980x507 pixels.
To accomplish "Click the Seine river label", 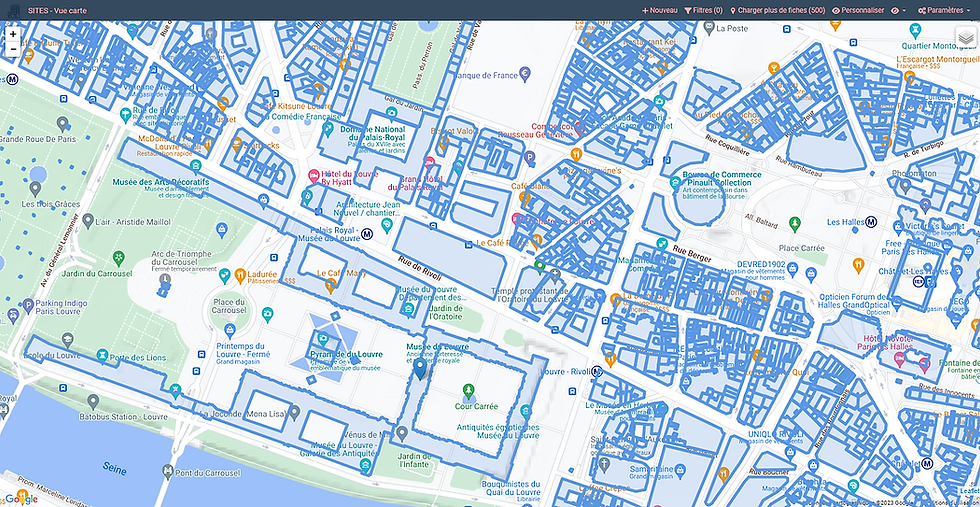I will (113, 469).
